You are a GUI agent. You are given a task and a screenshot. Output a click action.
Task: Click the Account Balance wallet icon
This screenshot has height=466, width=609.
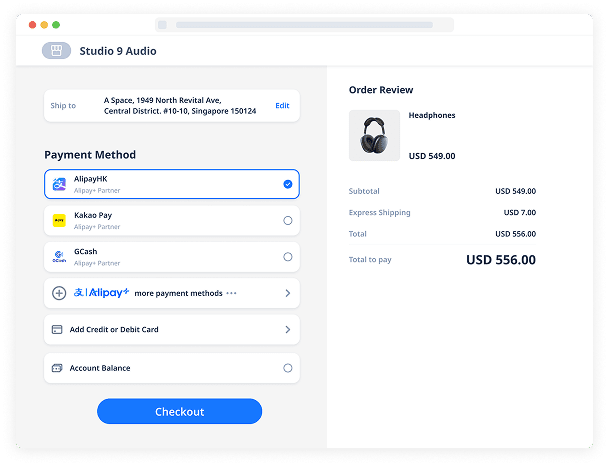(x=57, y=368)
